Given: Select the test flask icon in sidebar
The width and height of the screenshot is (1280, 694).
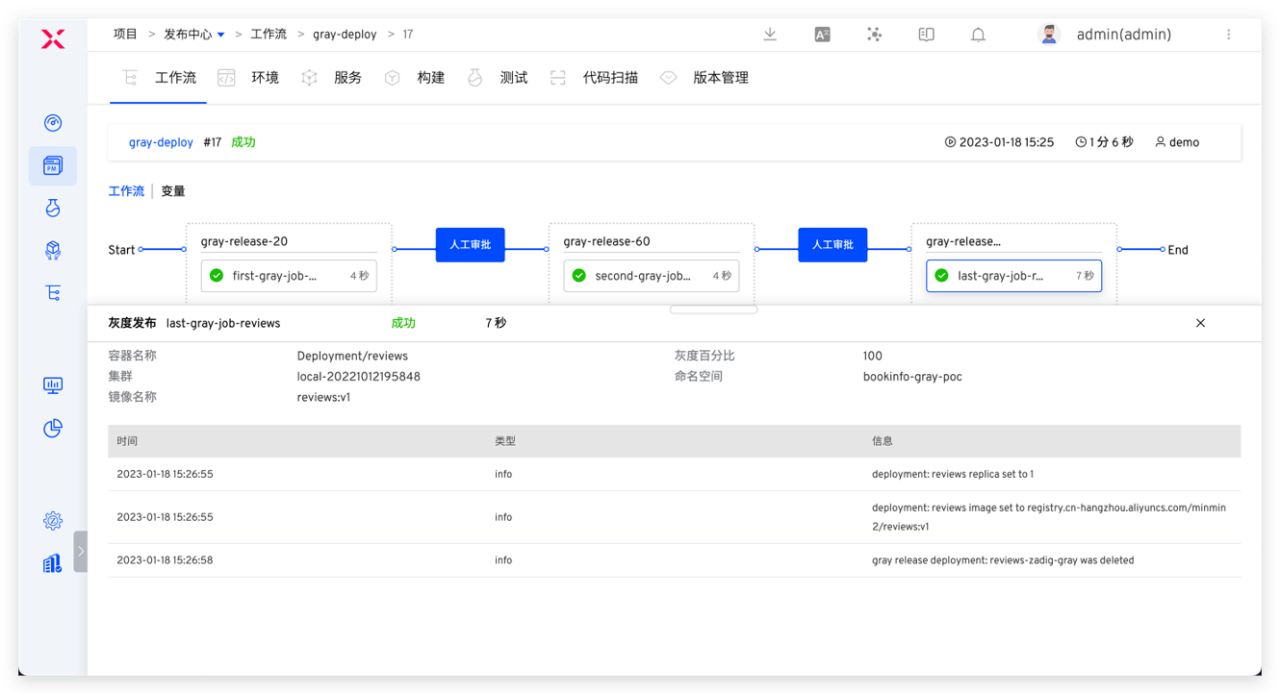Looking at the screenshot, I should point(53,208).
